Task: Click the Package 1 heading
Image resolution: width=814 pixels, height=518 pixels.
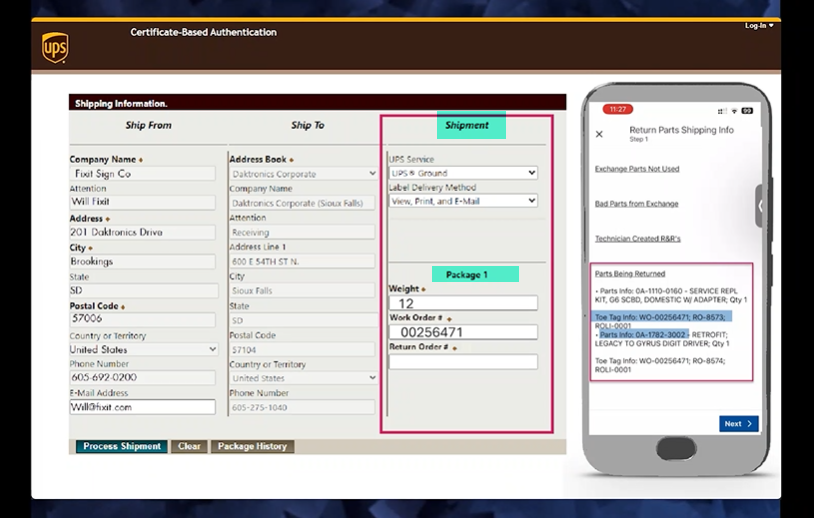Action: tap(467, 275)
